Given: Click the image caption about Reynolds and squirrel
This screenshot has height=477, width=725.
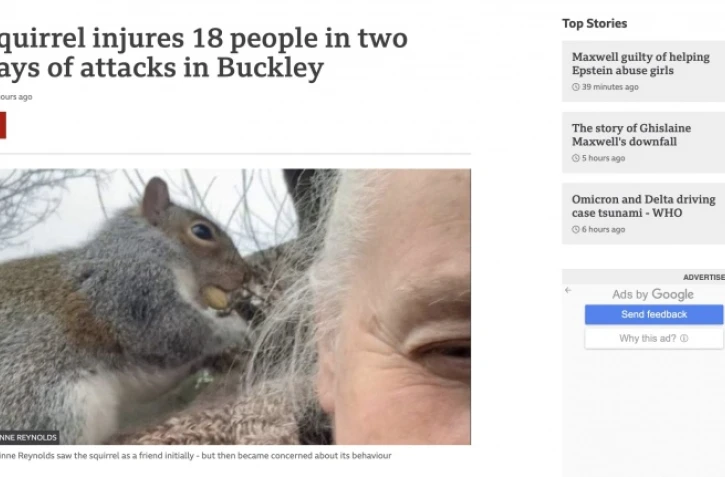Looking at the screenshot, I should pos(196,456).
